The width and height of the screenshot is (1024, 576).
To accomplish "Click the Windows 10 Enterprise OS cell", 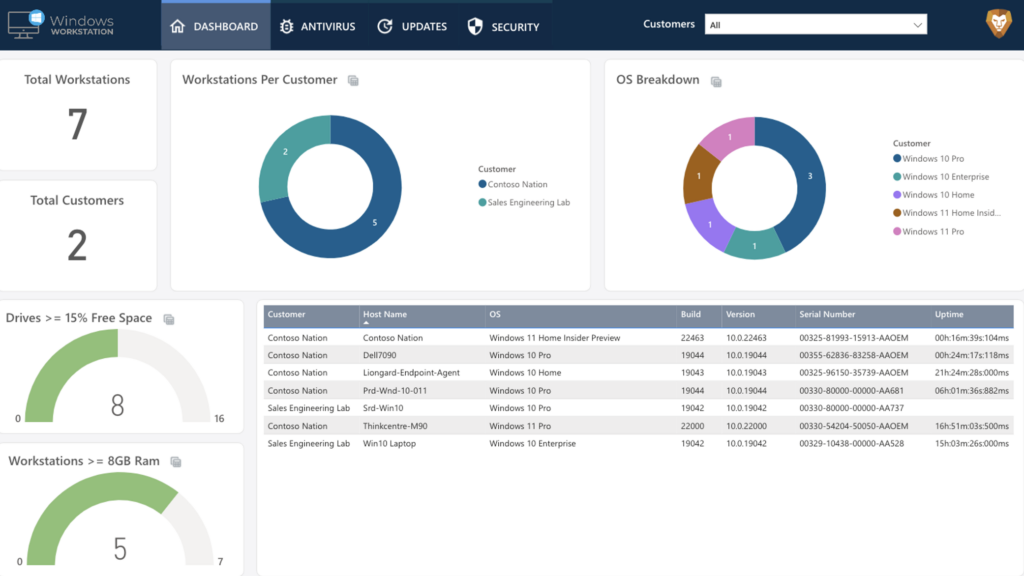I will tap(532, 443).
